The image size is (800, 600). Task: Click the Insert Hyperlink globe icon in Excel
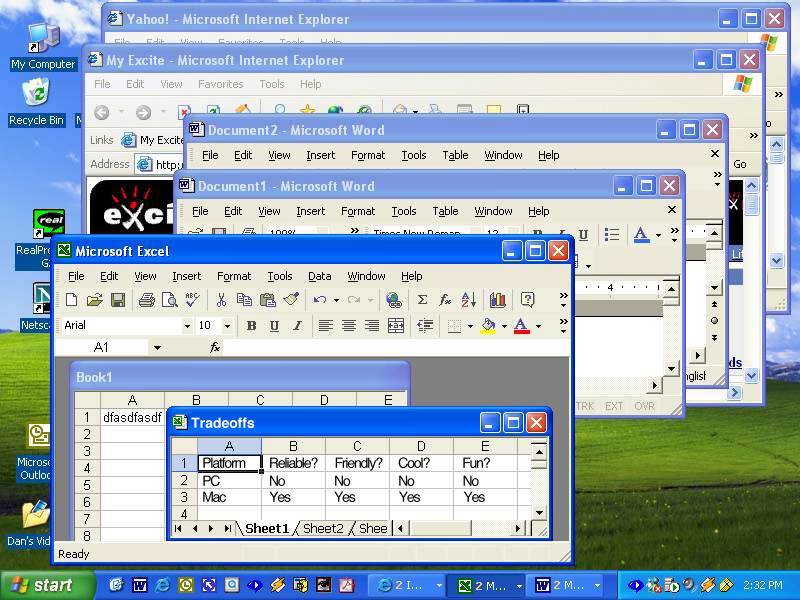point(393,300)
